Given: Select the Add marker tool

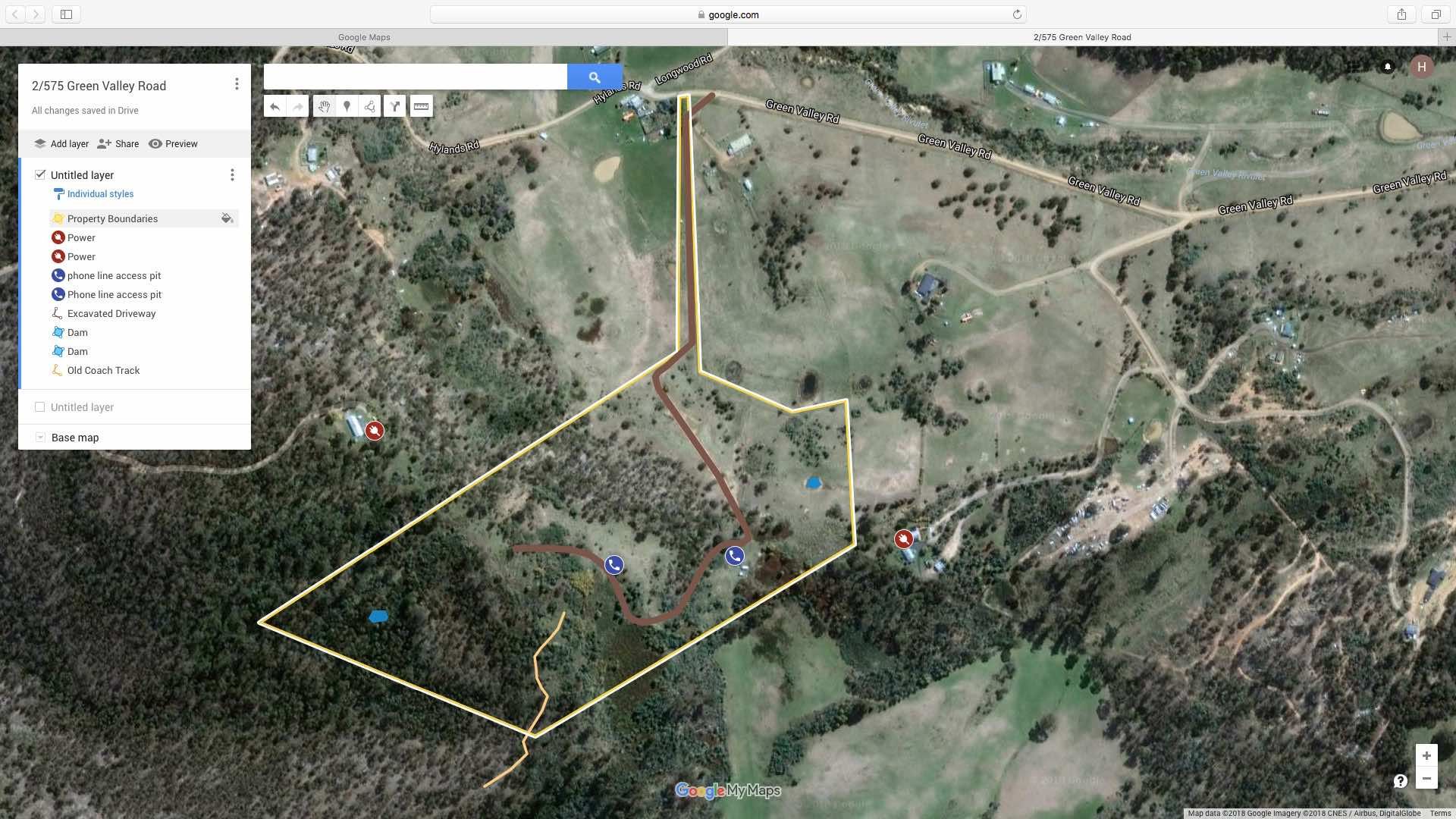Looking at the screenshot, I should (347, 107).
